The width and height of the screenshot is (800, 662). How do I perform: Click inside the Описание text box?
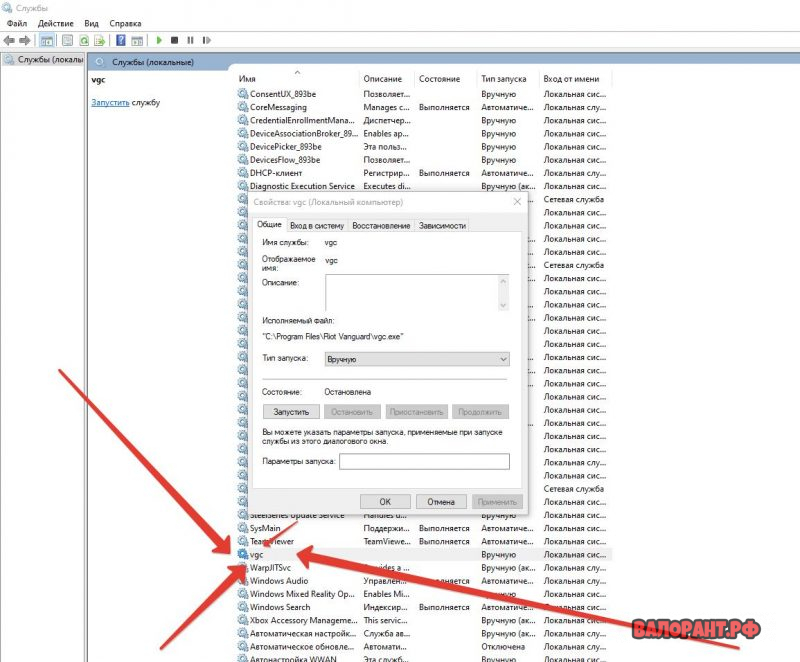pyautogui.click(x=412, y=292)
